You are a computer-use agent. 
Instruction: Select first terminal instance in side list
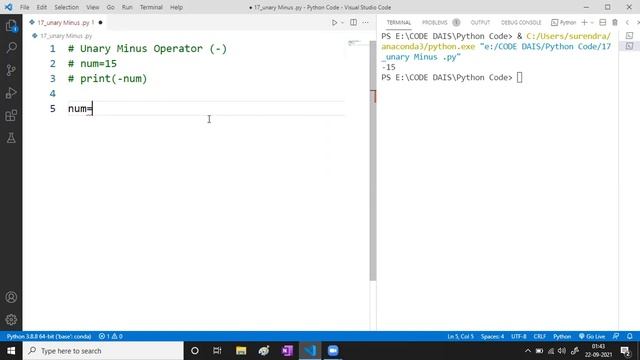coord(629,36)
